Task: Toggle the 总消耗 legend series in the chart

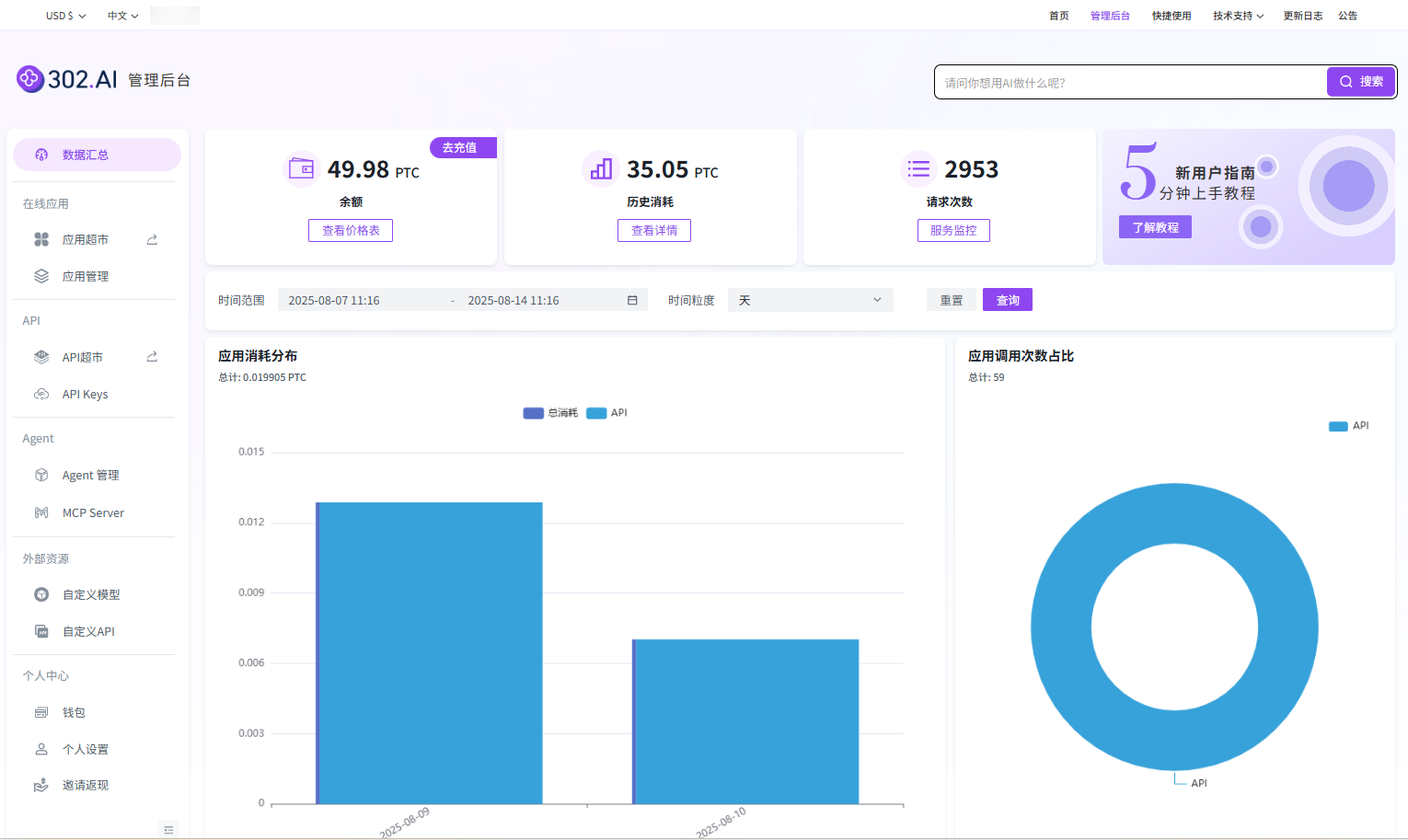Action: pyautogui.click(x=550, y=413)
